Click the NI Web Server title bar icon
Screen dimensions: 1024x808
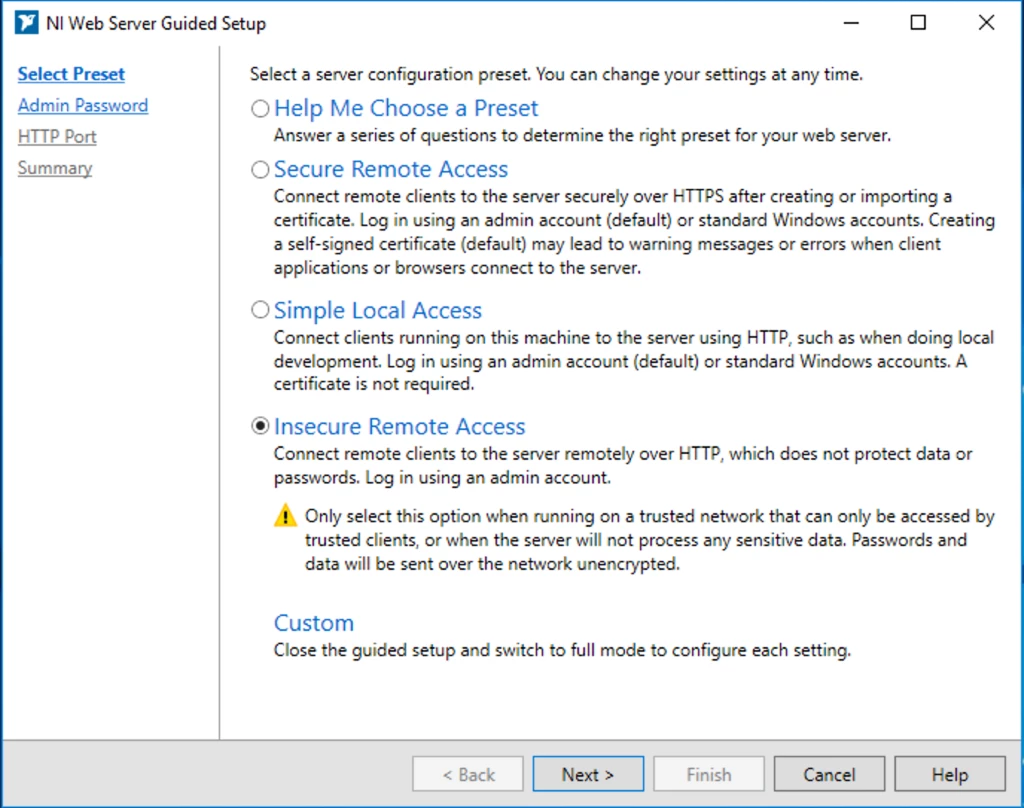click(x=26, y=23)
